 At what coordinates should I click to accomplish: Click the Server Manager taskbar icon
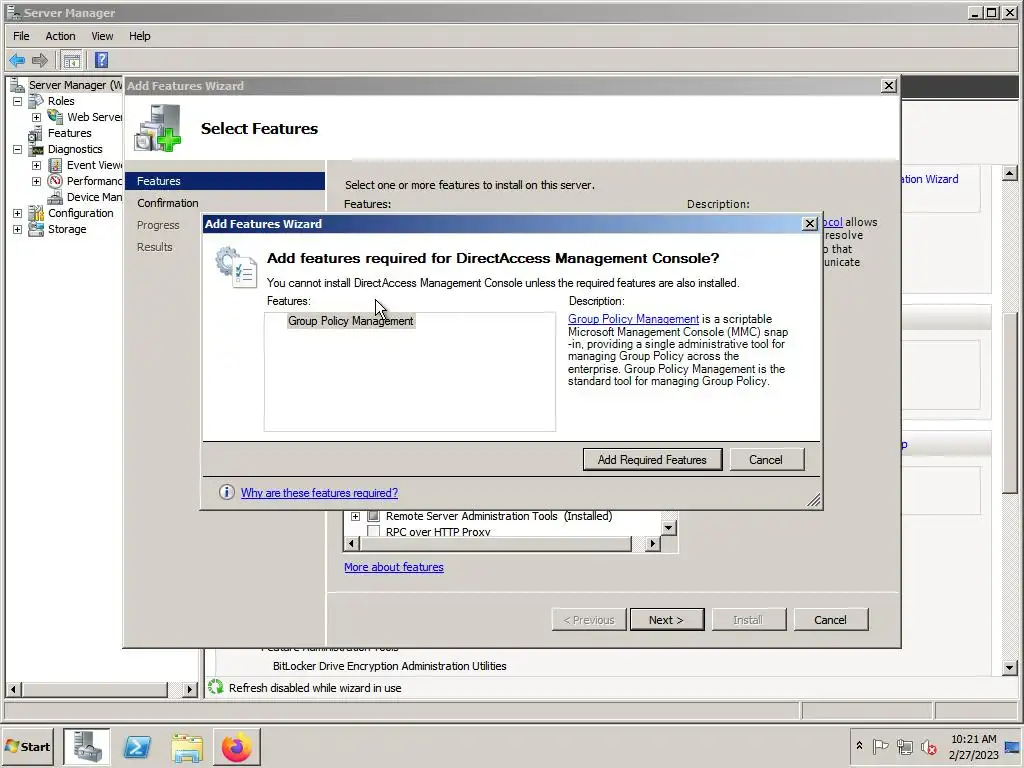(87, 746)
